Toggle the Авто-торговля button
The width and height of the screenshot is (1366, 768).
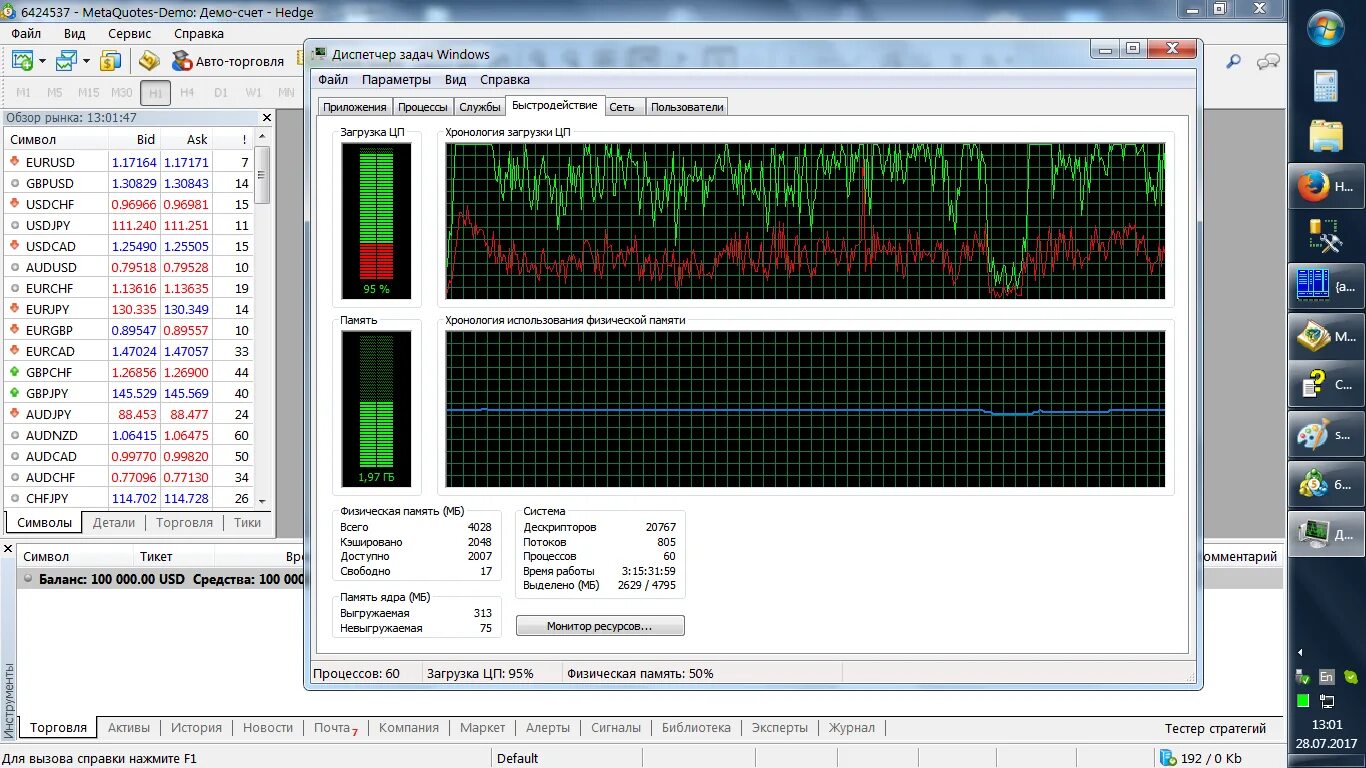228,61
